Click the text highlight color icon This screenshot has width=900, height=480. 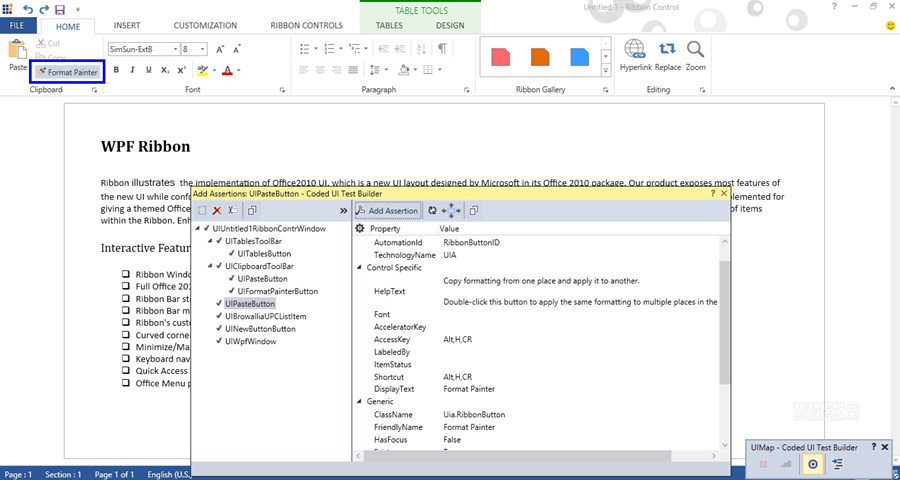click(202, 70)
